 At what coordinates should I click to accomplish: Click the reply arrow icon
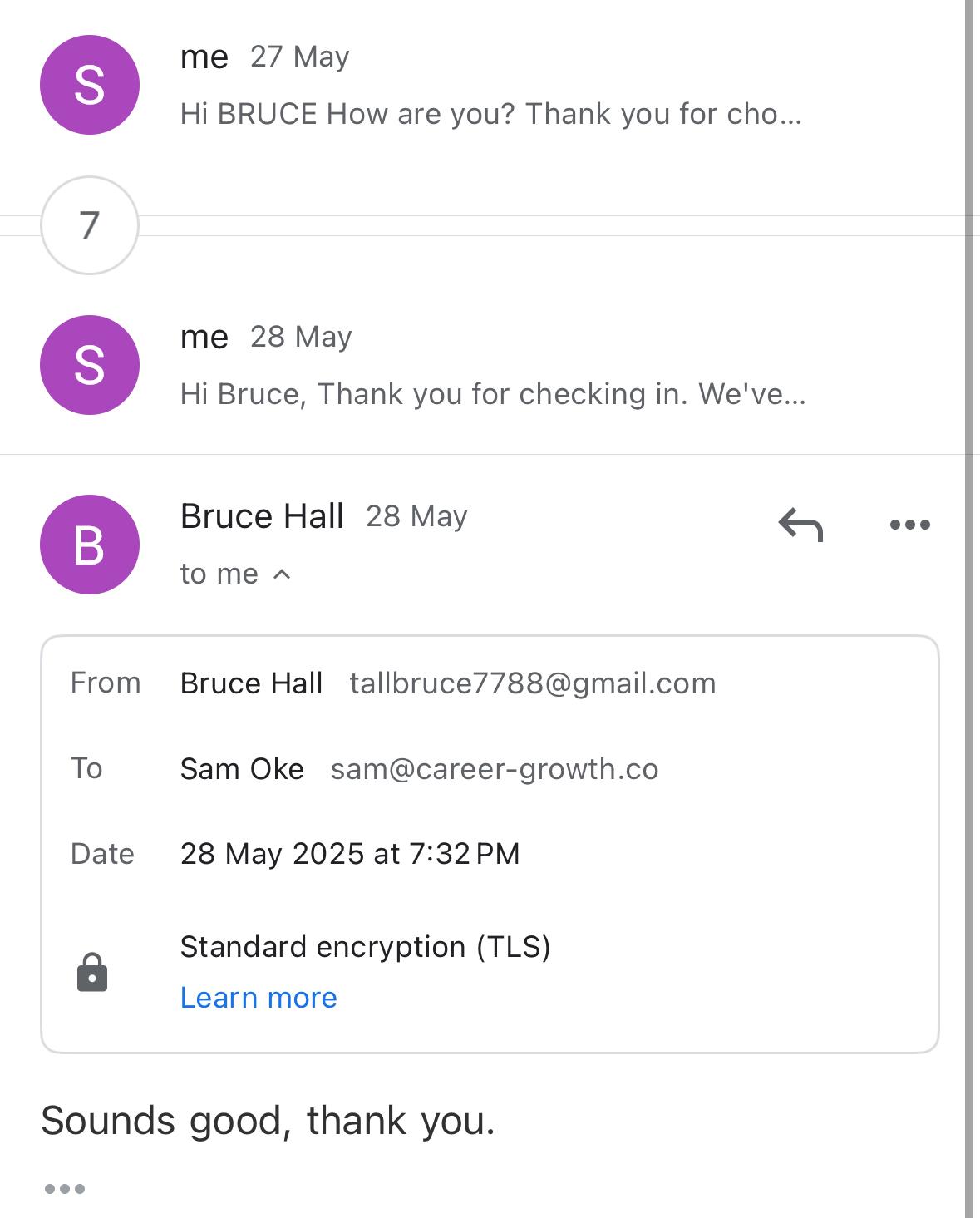point(800,525)
